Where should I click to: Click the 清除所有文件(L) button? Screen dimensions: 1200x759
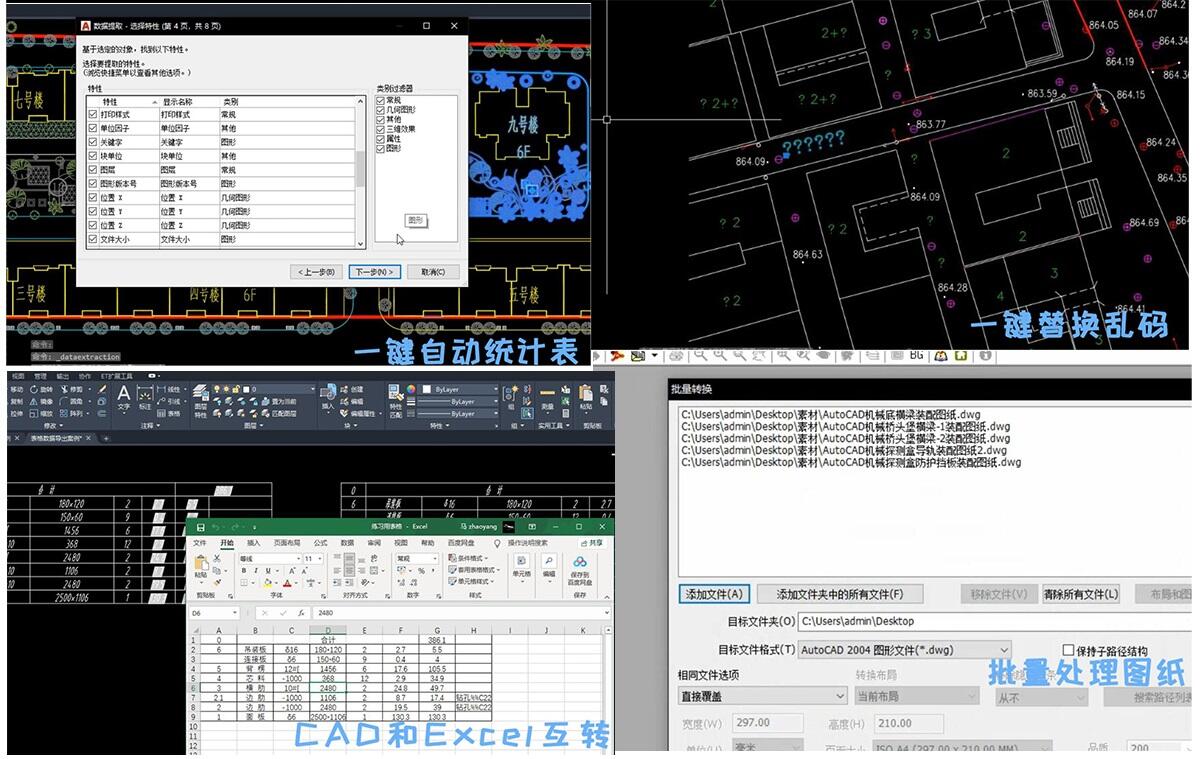1080,594
